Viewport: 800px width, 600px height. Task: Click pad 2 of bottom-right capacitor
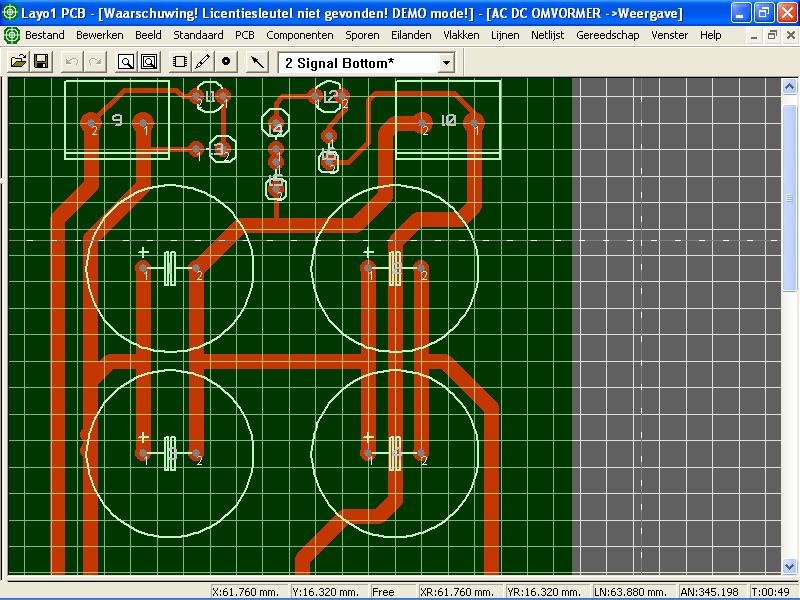click(421, 453)
